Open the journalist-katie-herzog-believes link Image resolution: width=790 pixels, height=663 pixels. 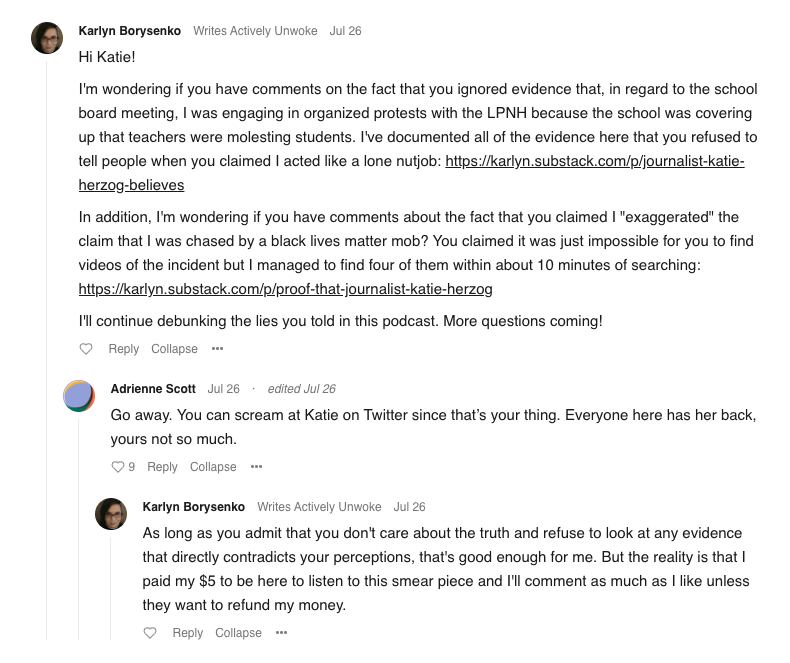point(595,161)
